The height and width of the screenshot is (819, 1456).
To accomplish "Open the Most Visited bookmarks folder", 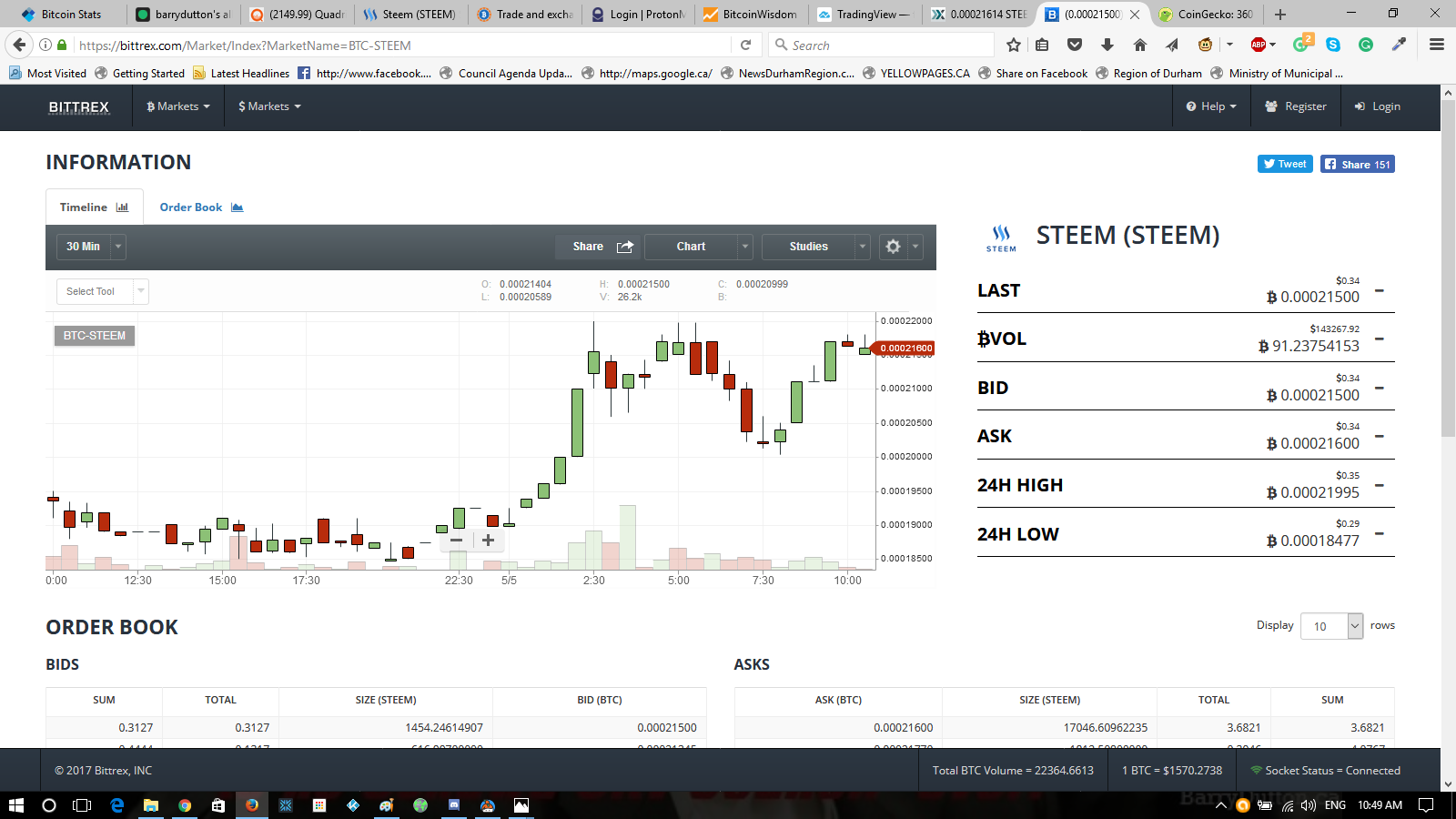I will pos(47,74).
